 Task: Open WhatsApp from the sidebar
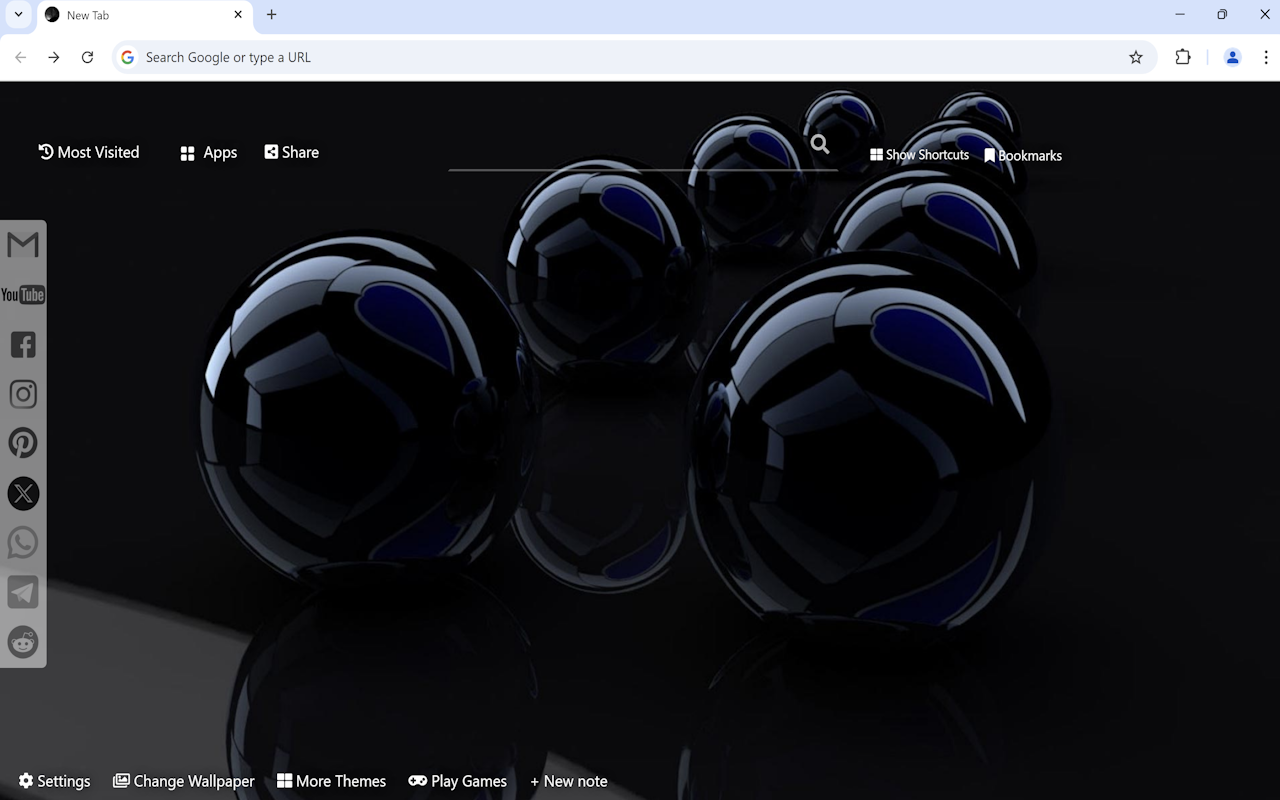[23, 543]
